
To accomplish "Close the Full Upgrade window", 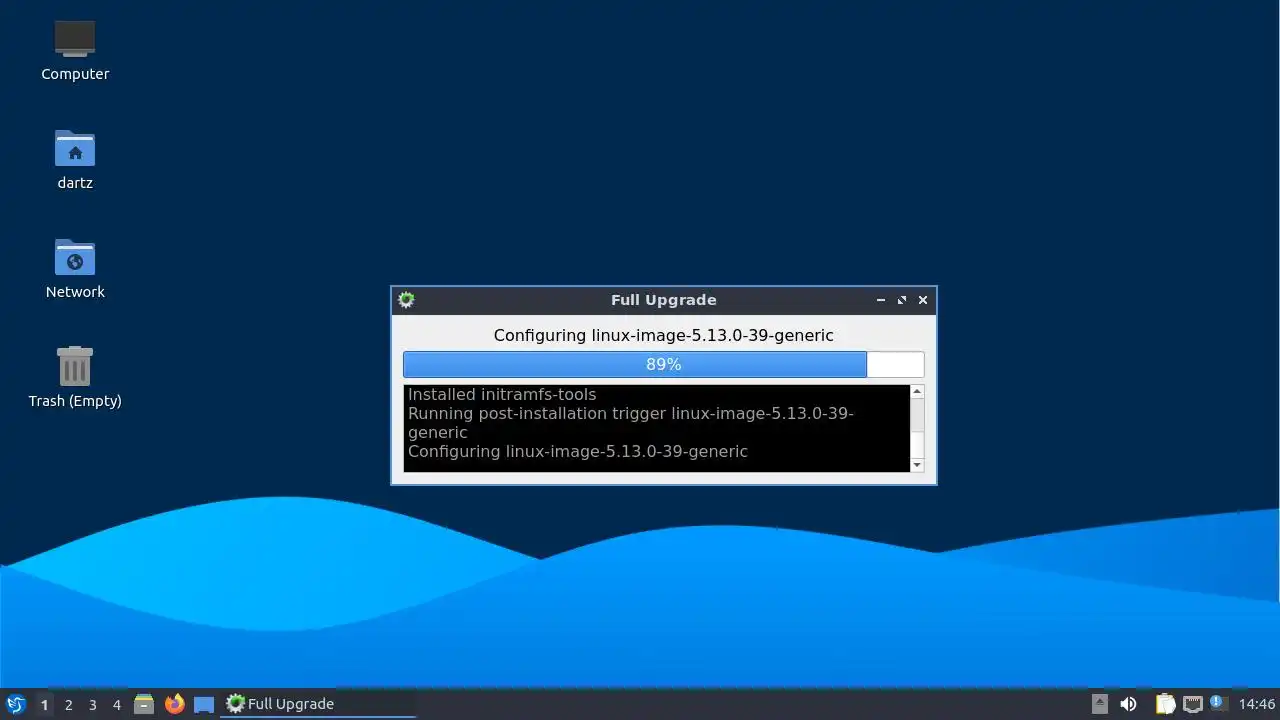I will click(x=923, y=300).
